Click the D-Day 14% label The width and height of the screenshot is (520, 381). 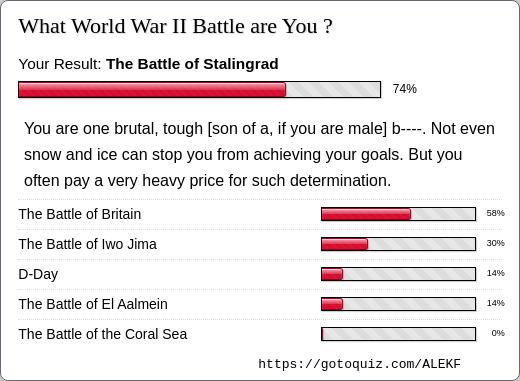pos(495,273)
